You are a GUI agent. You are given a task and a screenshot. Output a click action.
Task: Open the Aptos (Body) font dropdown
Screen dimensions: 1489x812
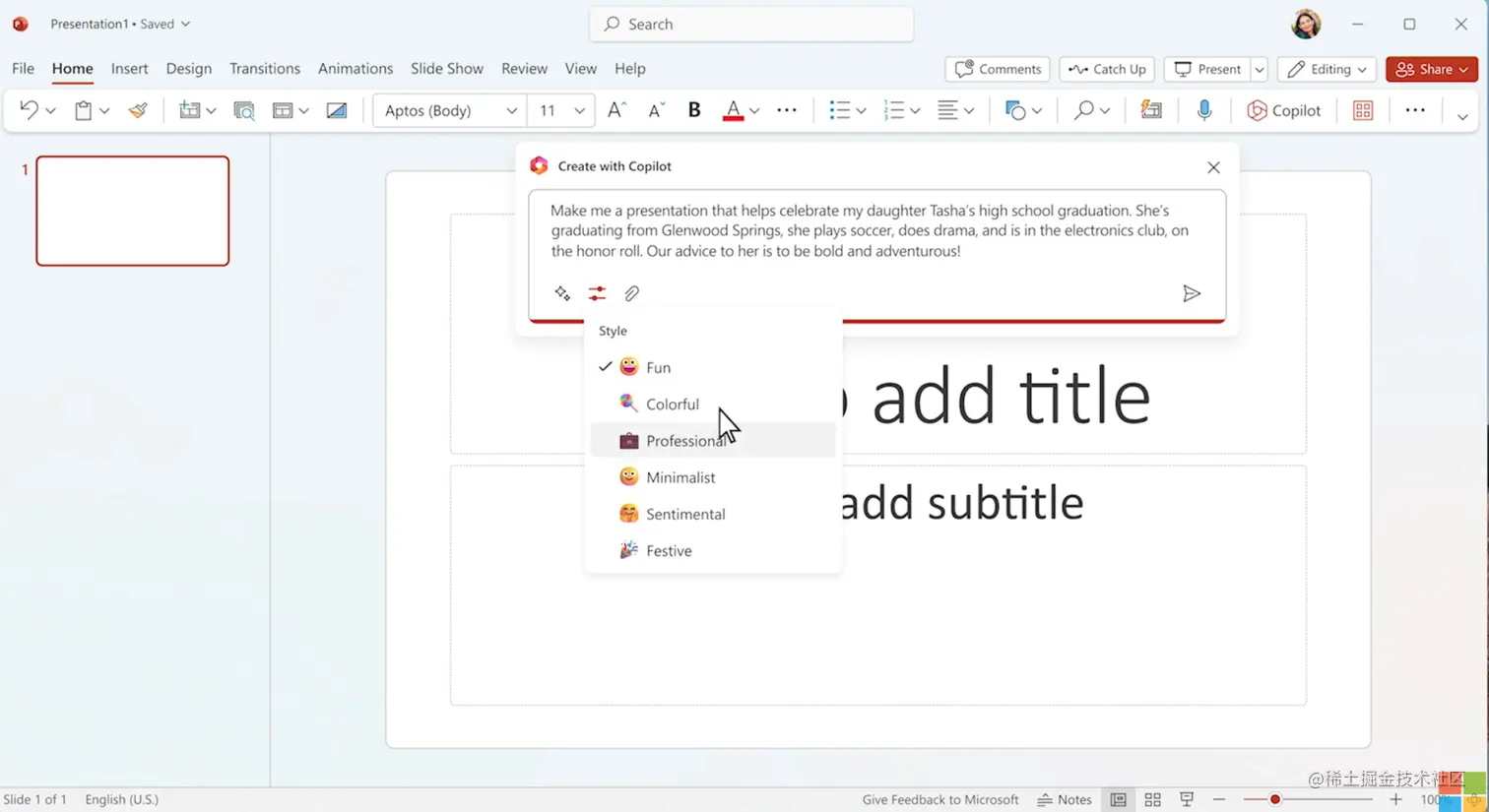point(511,111)
